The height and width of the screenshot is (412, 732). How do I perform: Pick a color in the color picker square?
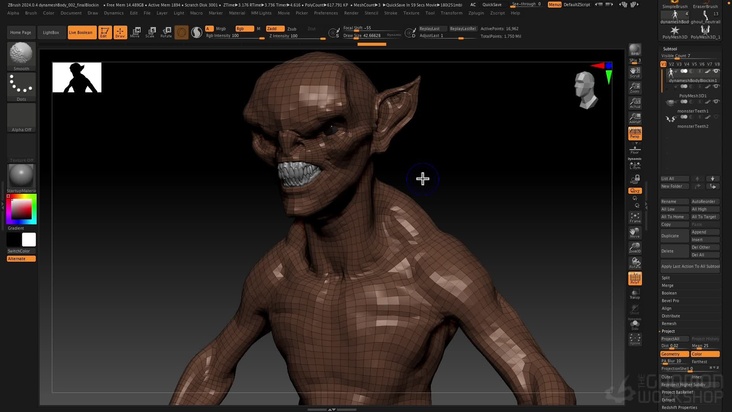(x=20, y=209)
